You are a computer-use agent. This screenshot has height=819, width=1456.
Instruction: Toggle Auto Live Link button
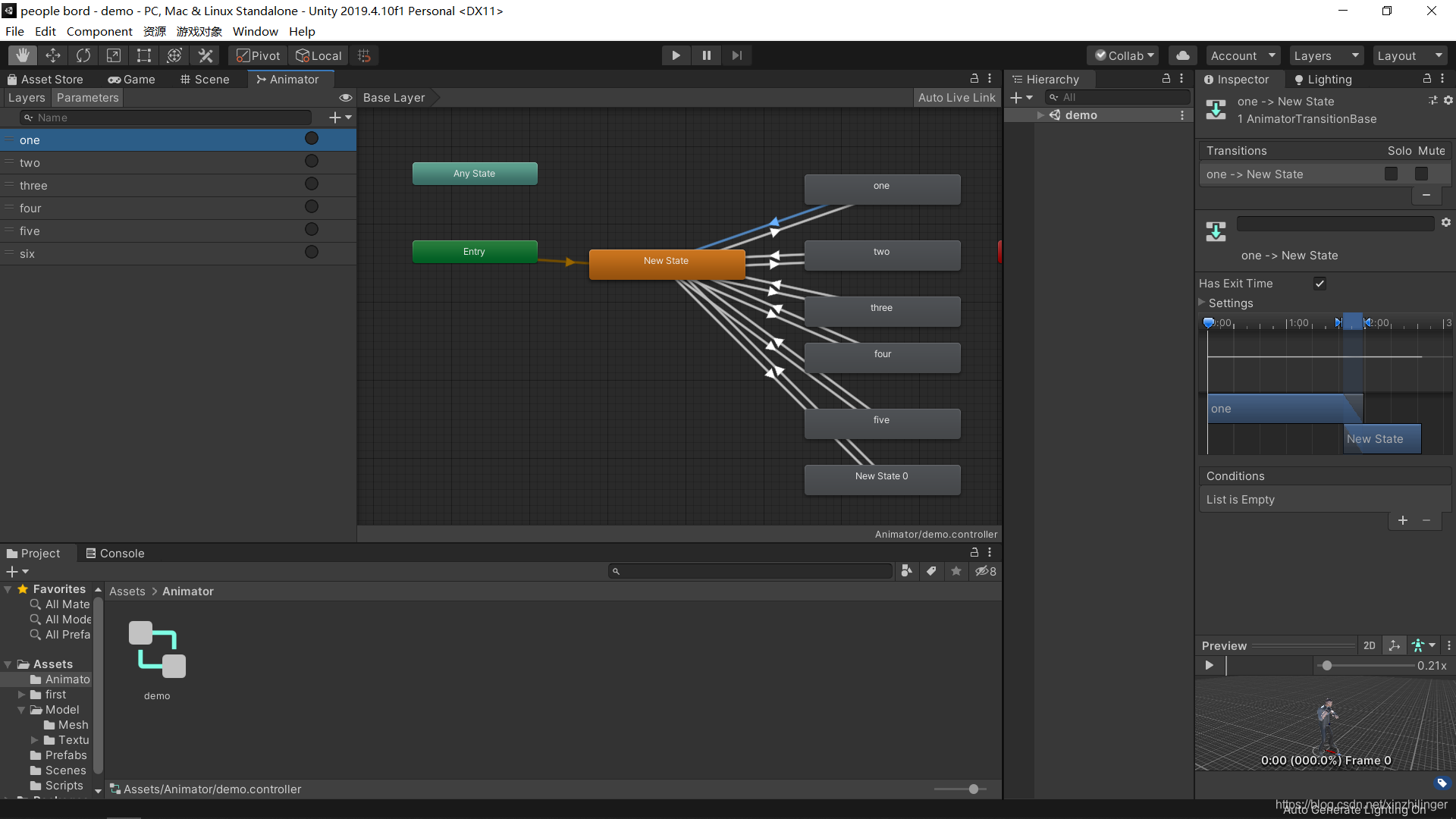pyautogui.click(x=956, y=98)
